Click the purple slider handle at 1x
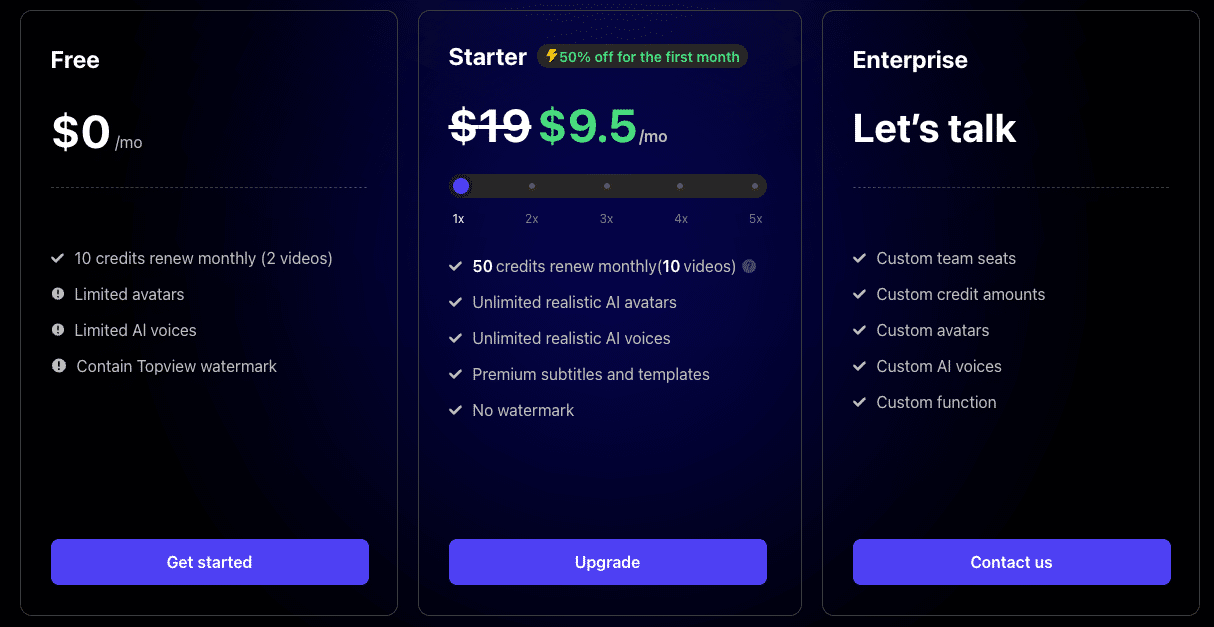 (461, 186)
